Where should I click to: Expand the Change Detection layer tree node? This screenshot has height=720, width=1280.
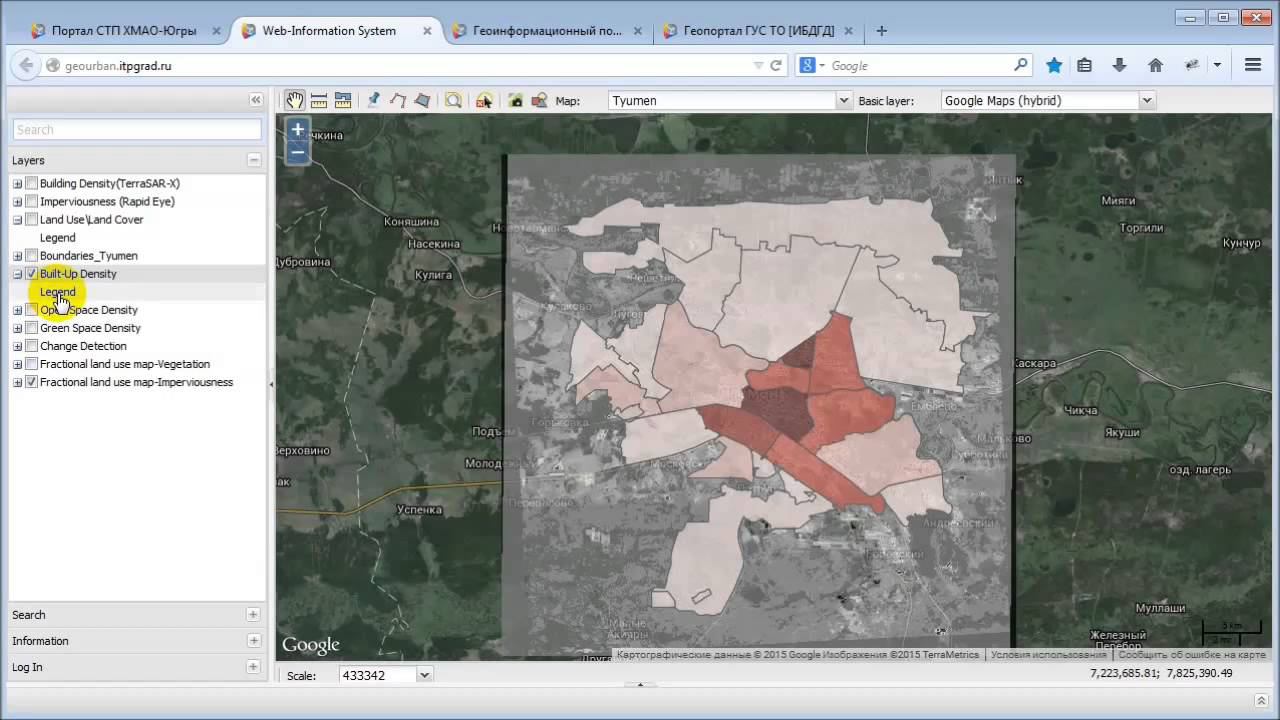click(17, 346)
